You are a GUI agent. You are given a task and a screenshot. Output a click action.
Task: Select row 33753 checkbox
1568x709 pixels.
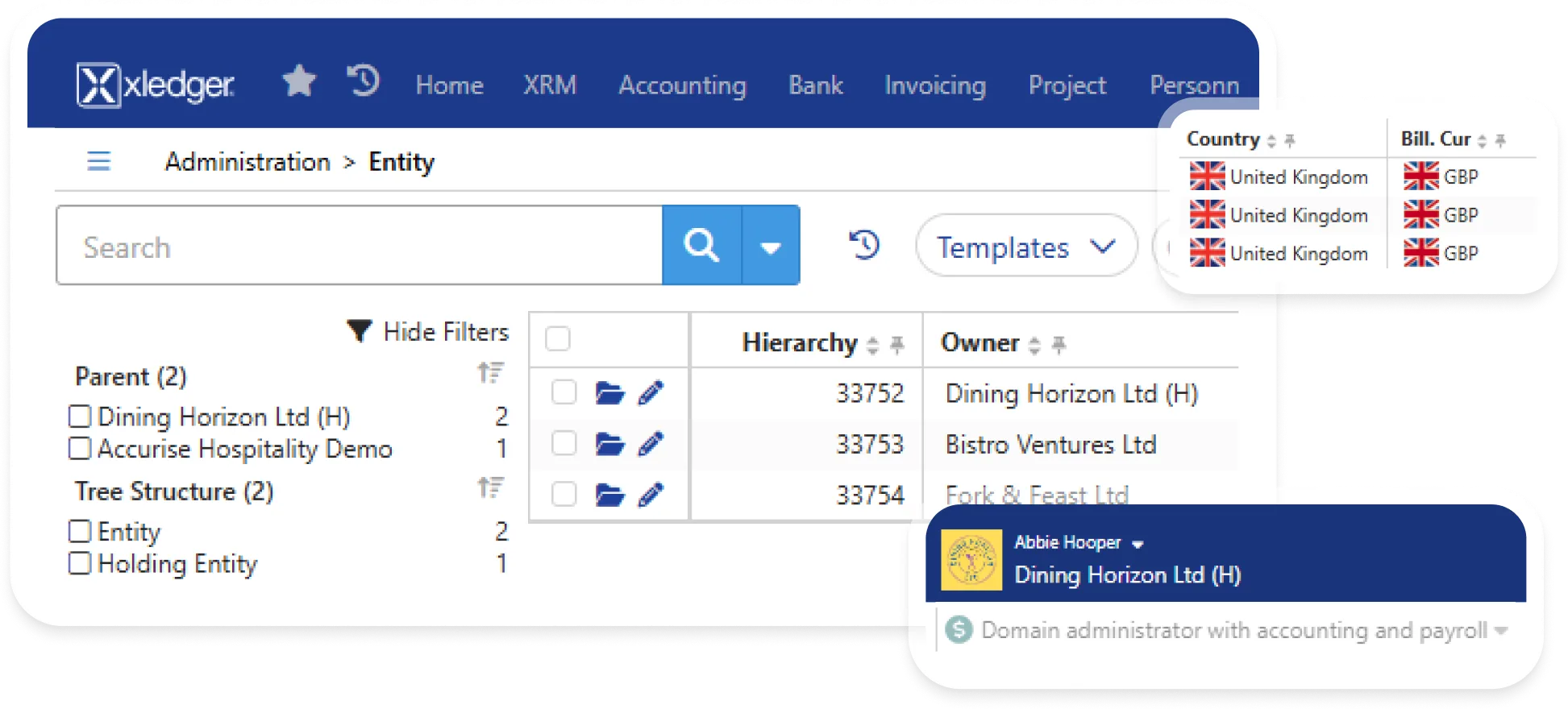pyautogui.click(x=564, y=443)
